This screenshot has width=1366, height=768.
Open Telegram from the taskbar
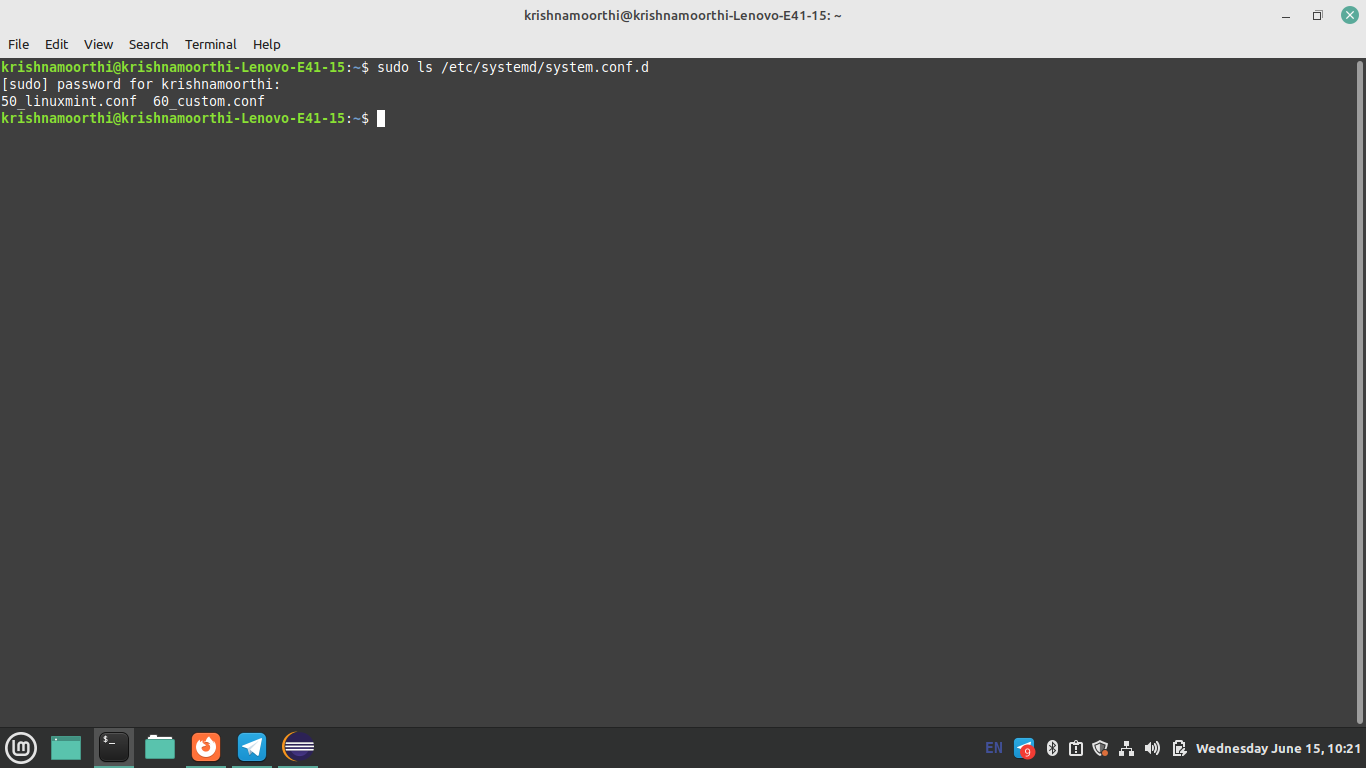(252, 747)
